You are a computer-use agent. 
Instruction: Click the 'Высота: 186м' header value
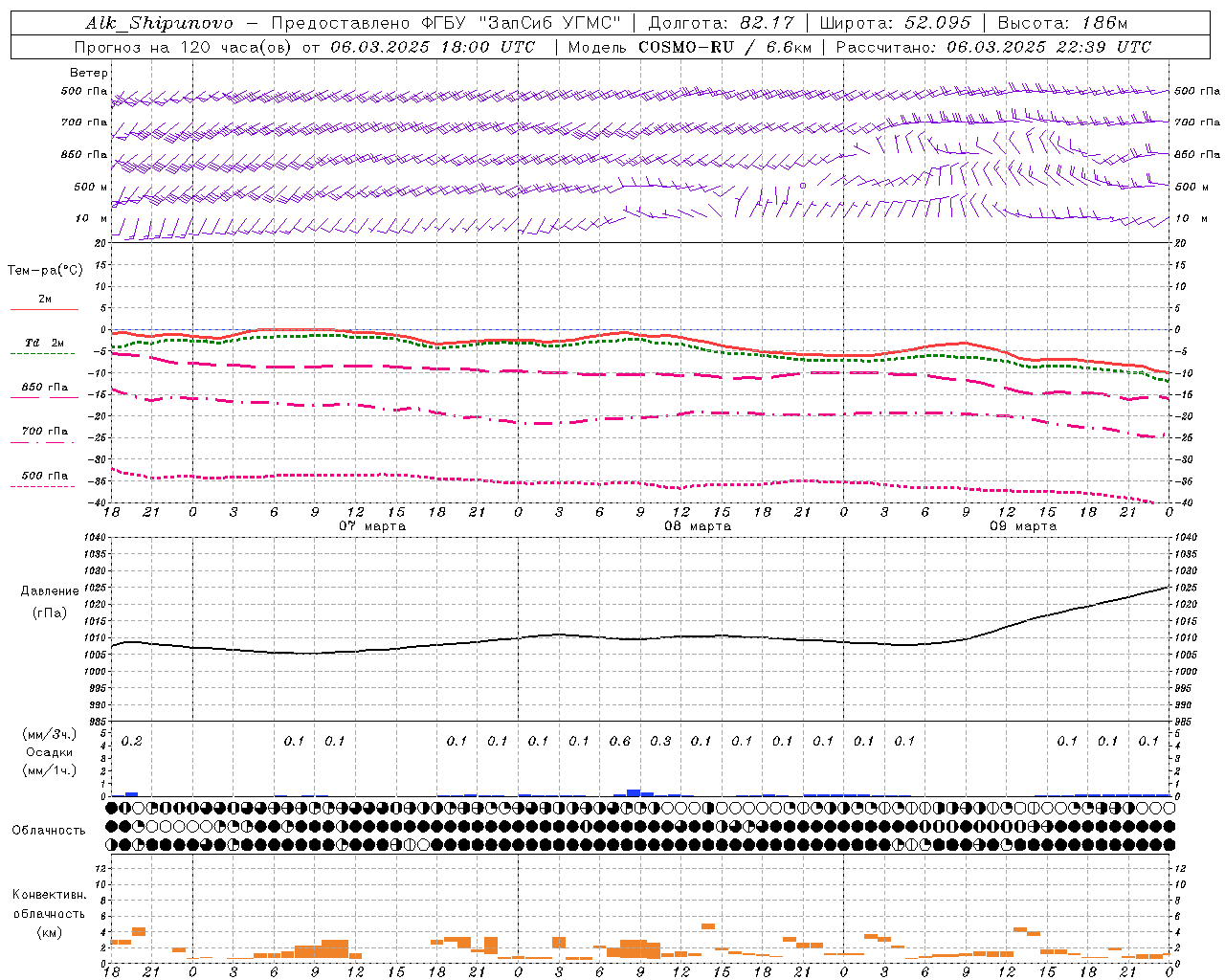click(x=1062, y=23)
